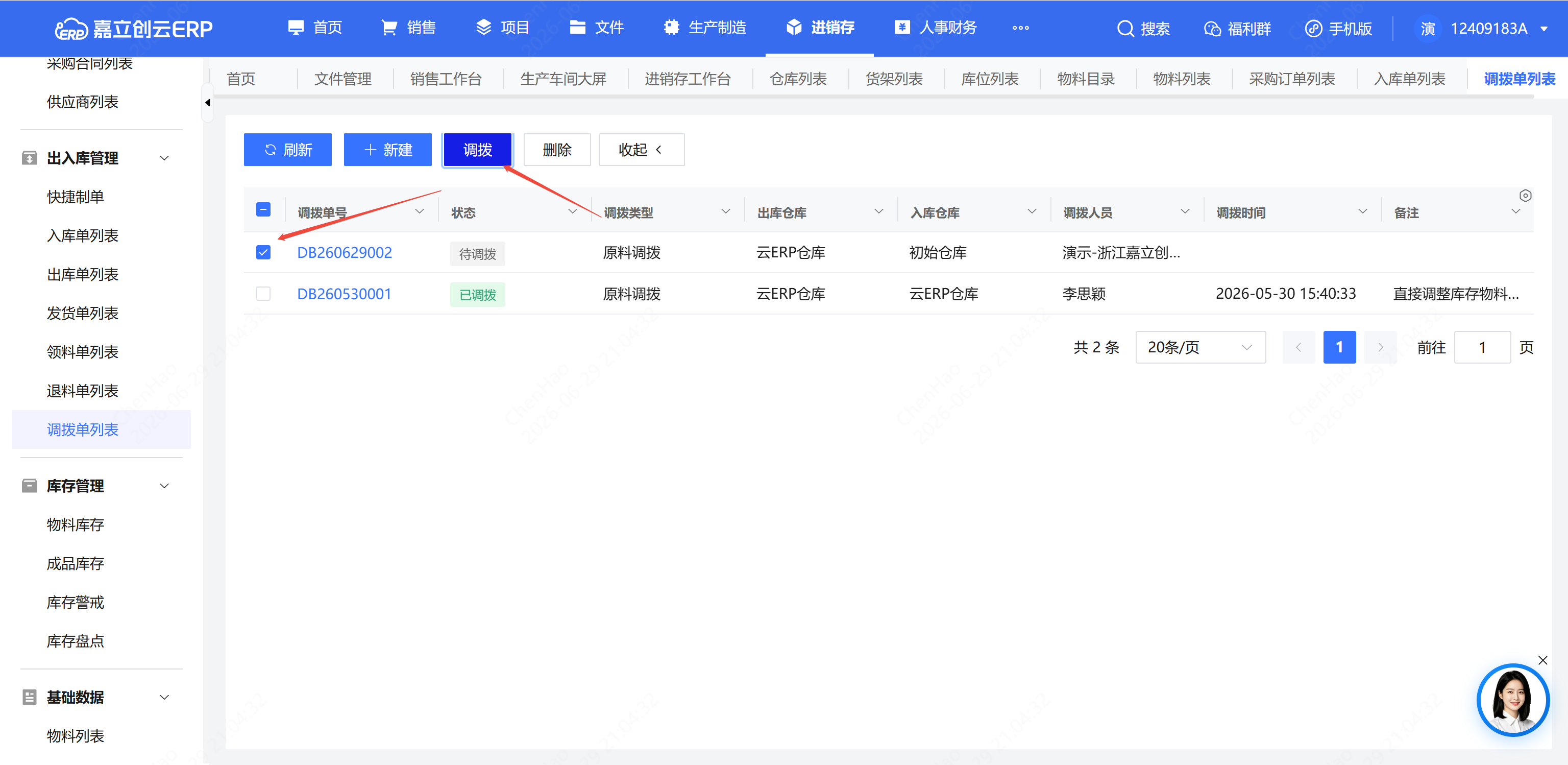Open 库存盘点 in sidebar

(x=76, y=641)
